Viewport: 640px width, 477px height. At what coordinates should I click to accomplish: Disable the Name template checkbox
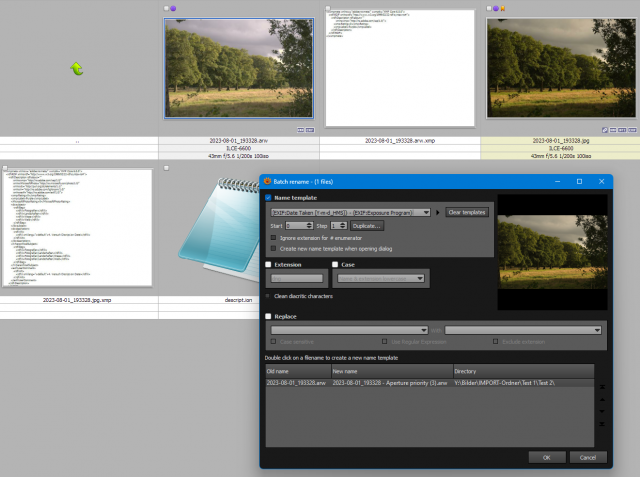coord(268,197)
